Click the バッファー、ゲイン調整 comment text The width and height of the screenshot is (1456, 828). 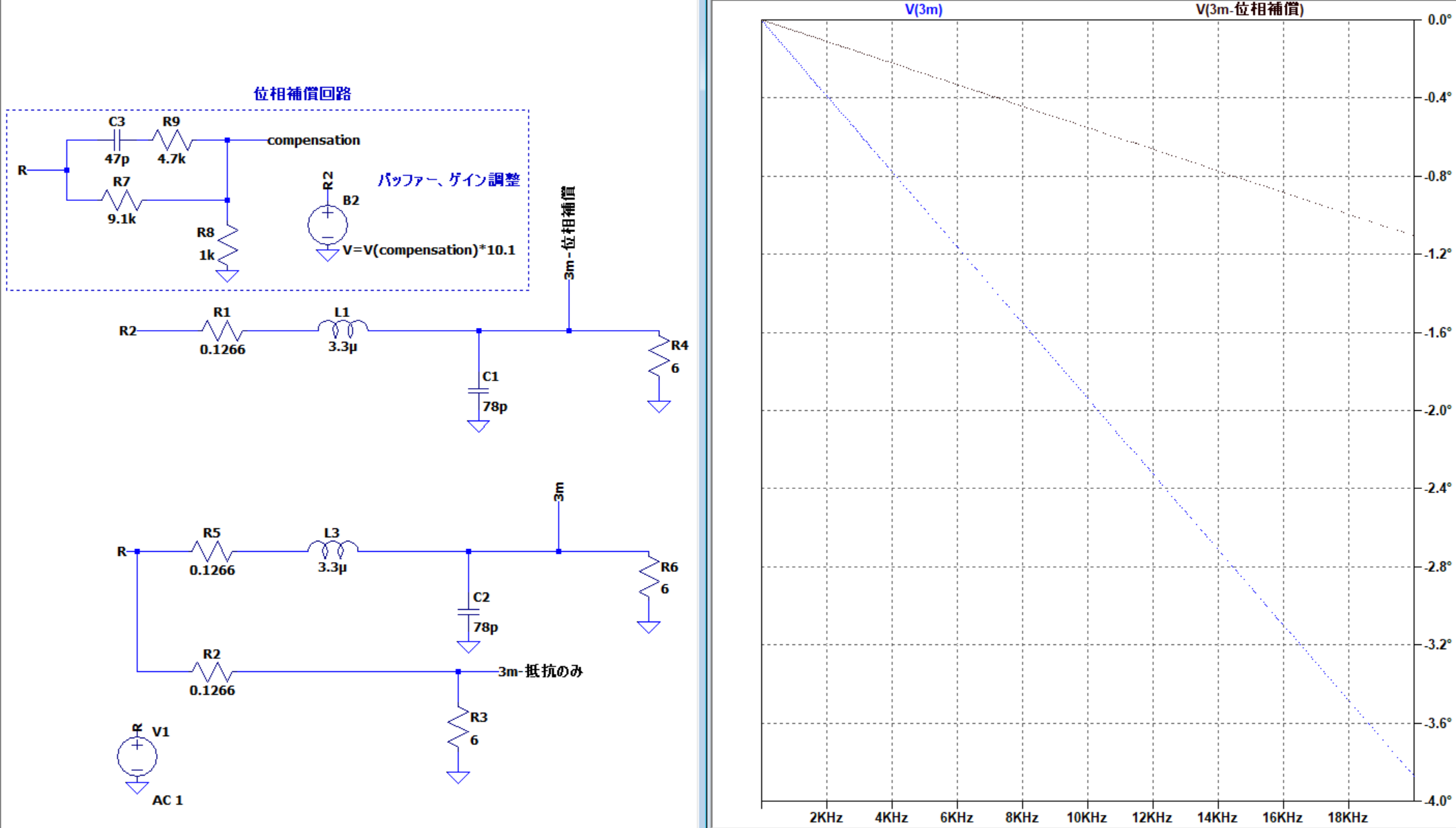tap(449, 180)
